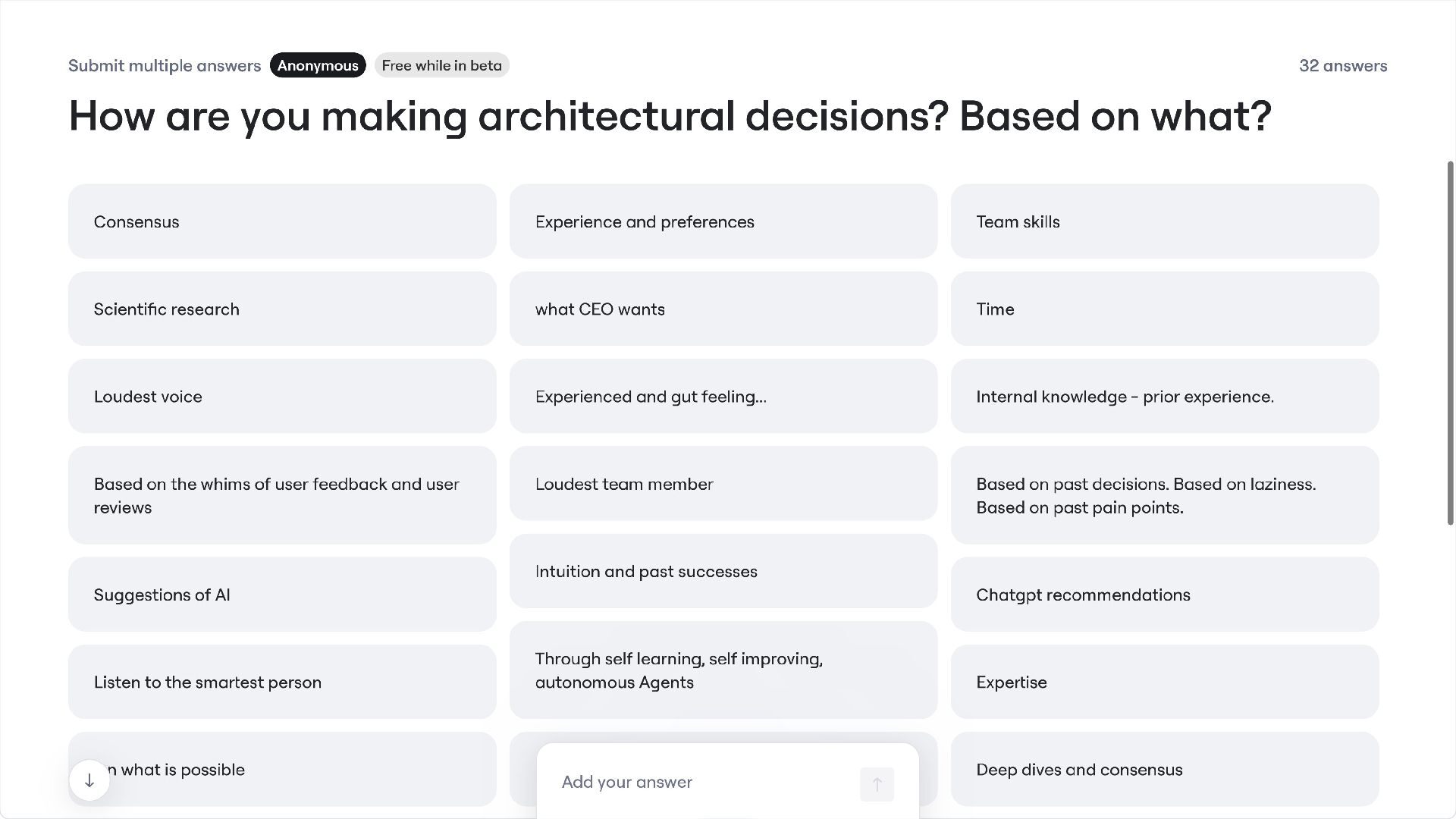Click the Intuition and past successes card

(723, 571)
